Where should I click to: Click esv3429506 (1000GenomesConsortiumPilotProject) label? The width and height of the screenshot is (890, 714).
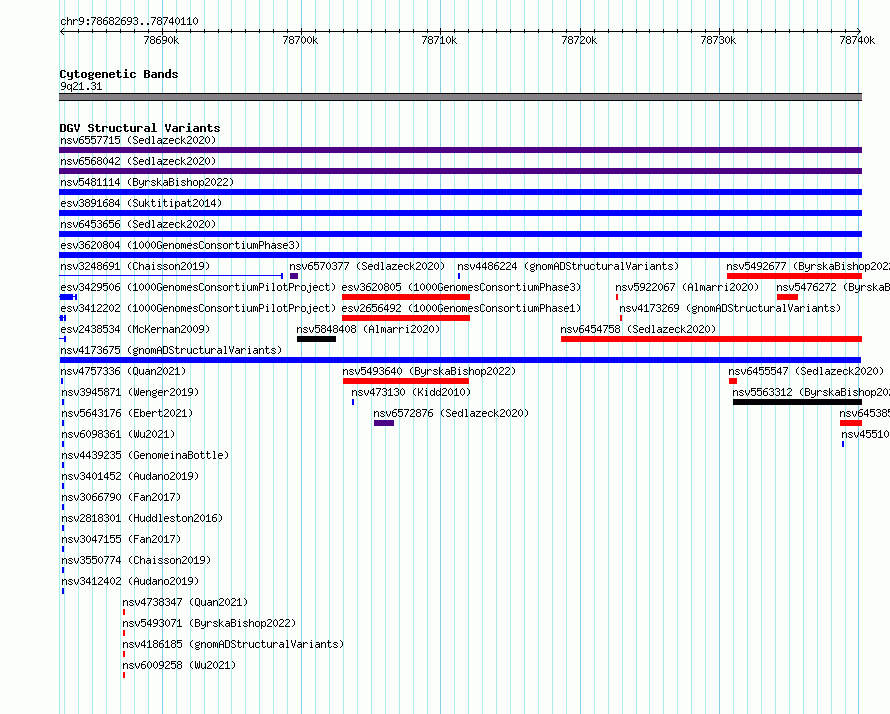click(x=198, y=287)
